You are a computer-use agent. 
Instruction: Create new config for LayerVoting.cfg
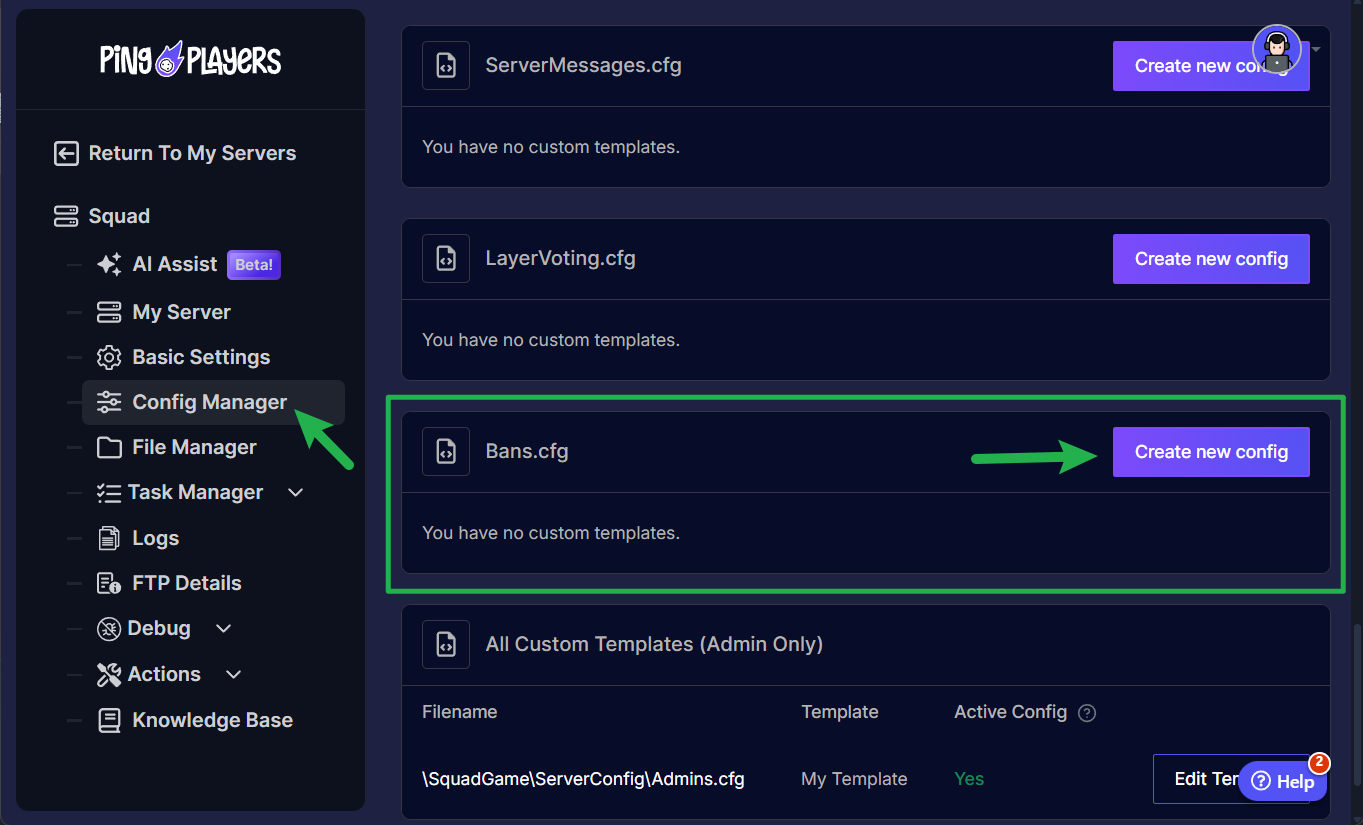[x=1211, y=259]
